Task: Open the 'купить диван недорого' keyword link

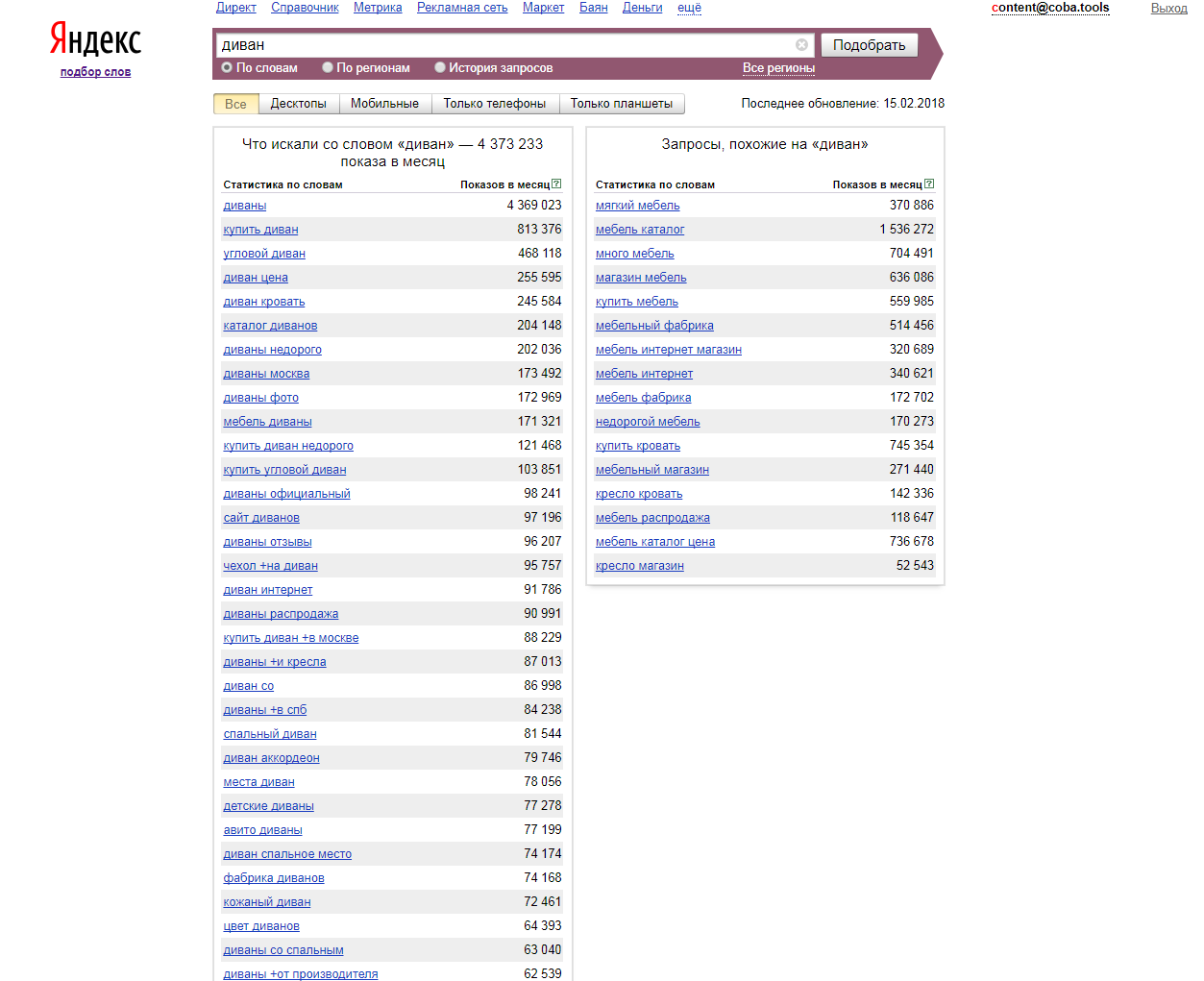Action: 288,446
